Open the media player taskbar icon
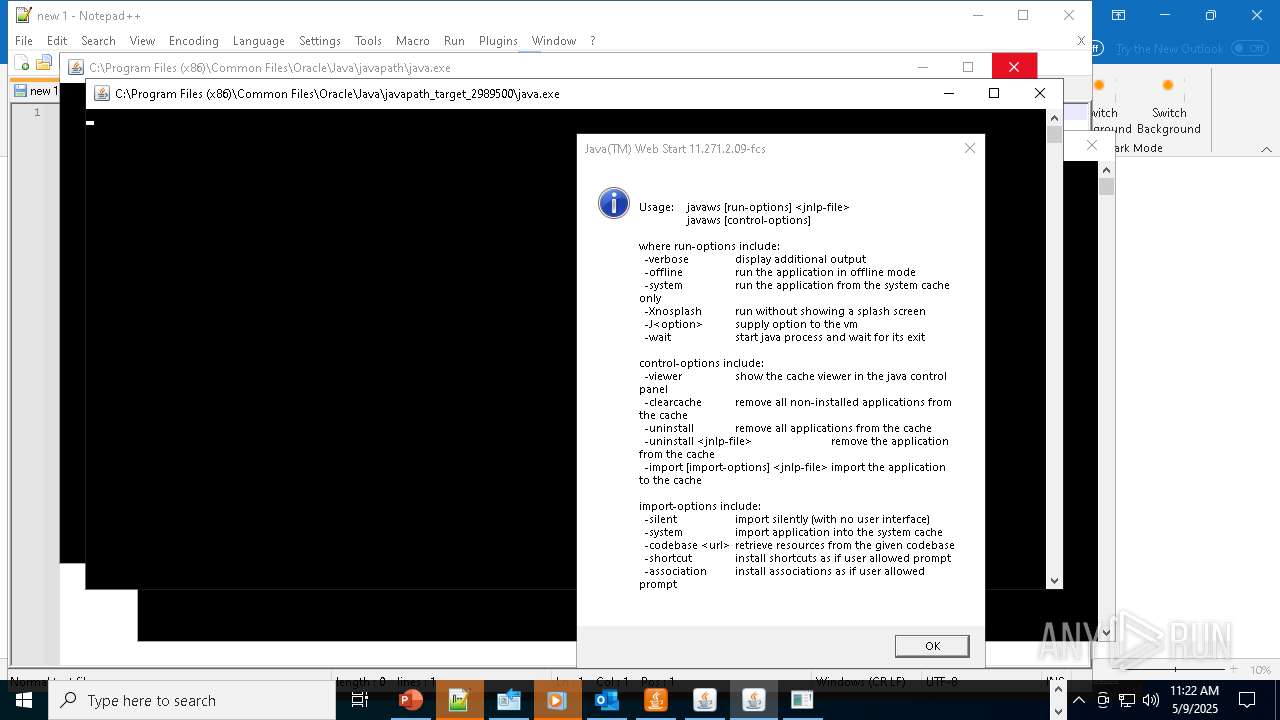The image size is (1280, 720). tap(557, 700)
